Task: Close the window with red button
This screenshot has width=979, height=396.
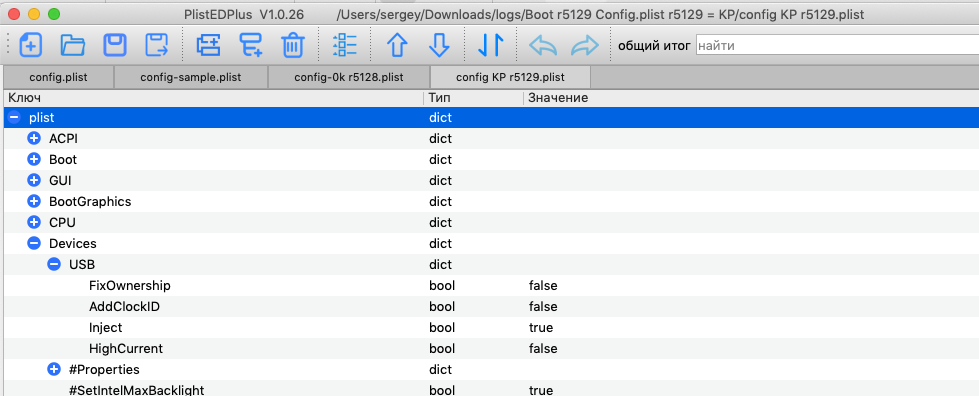Action: [x=14, y=14]
